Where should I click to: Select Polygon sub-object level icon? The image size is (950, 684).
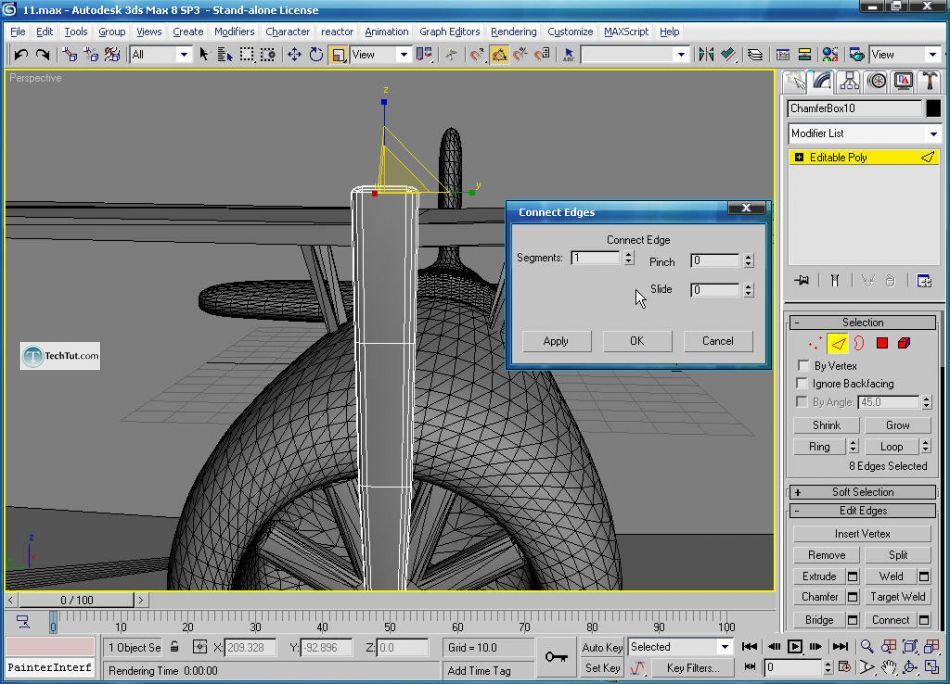[x=882, y=344]
